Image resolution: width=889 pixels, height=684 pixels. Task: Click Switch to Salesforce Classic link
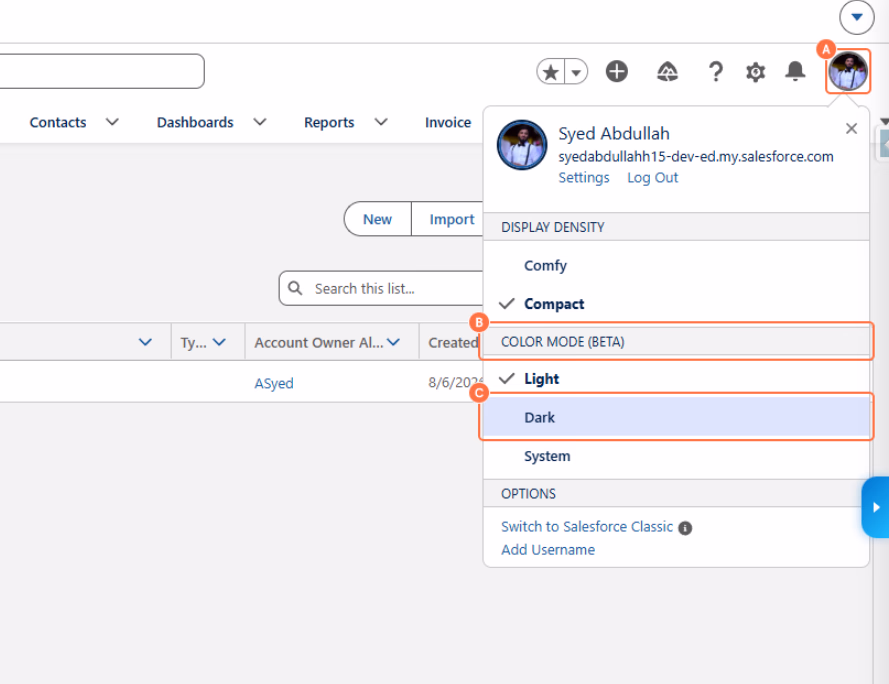pos(587,527)
